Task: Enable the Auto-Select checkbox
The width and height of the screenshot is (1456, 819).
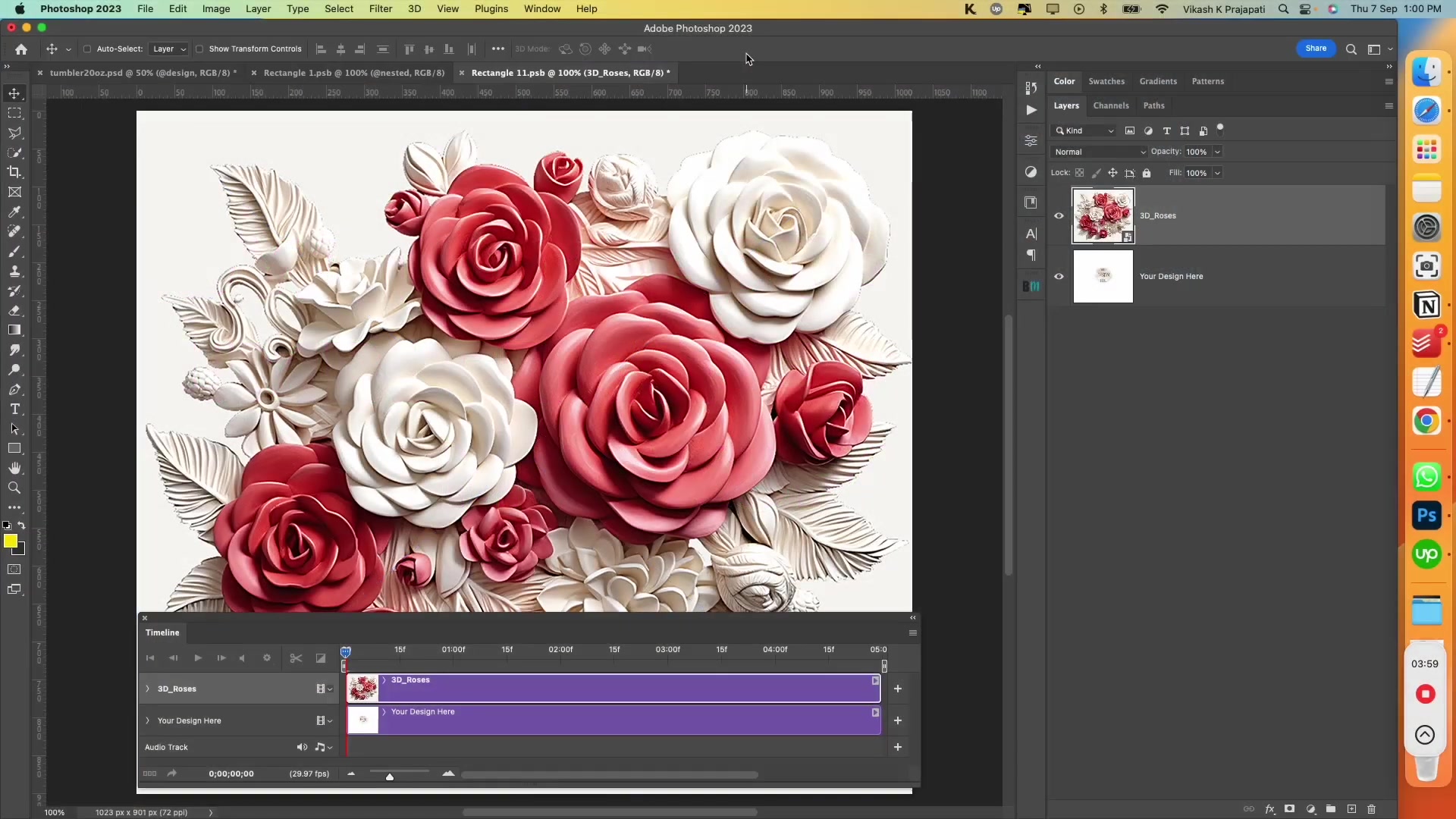Action: [88, 49]
